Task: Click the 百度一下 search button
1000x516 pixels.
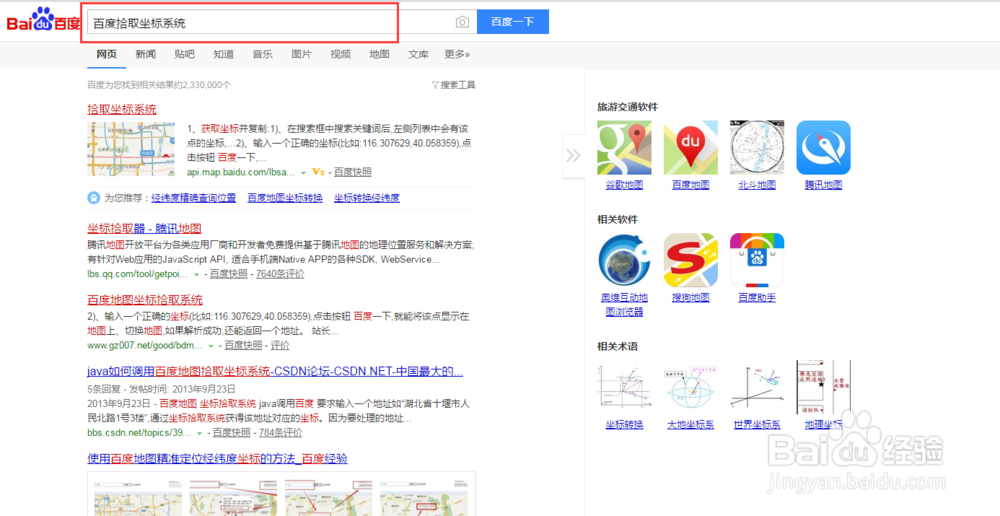Action: pyautogui.click(x=513, y=22)
